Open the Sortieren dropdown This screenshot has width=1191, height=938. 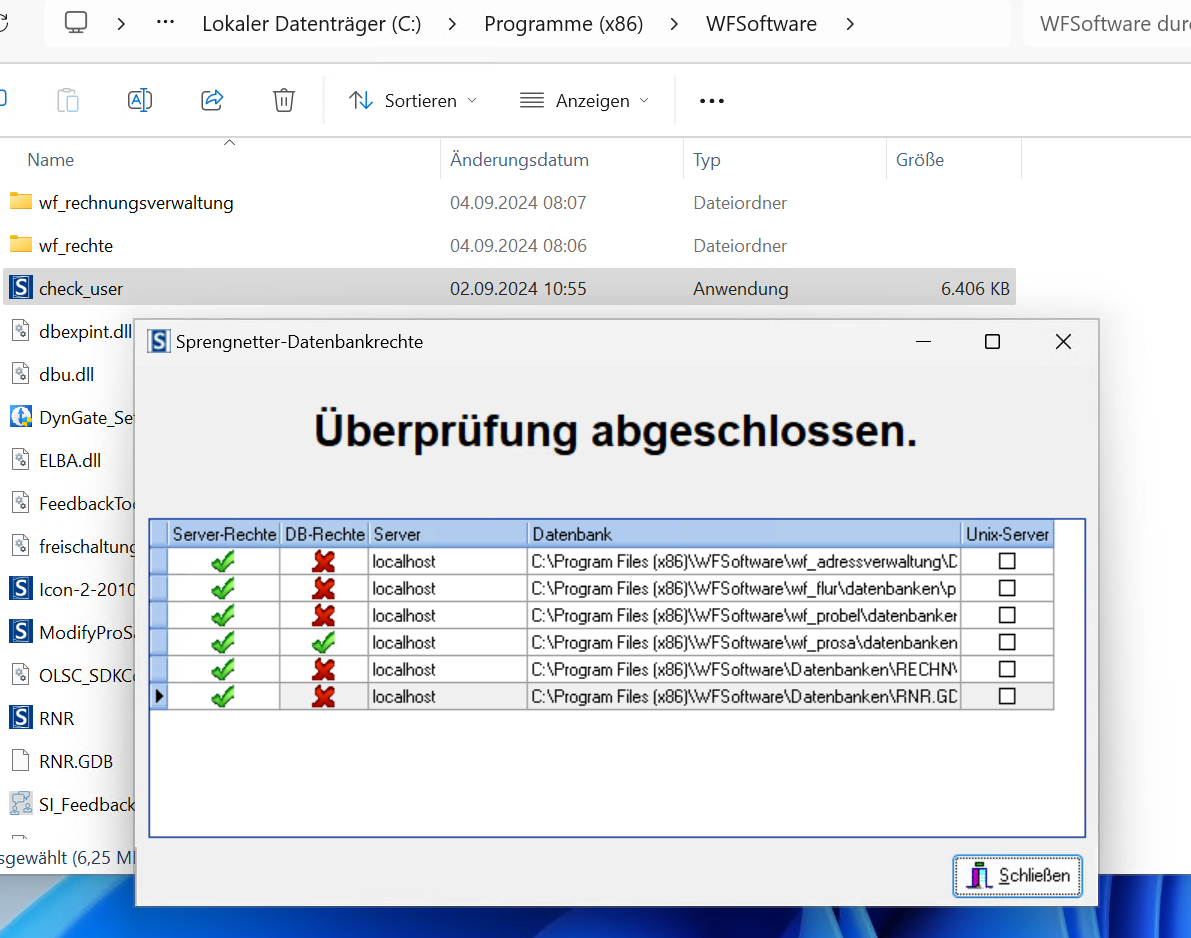point(412,100)
